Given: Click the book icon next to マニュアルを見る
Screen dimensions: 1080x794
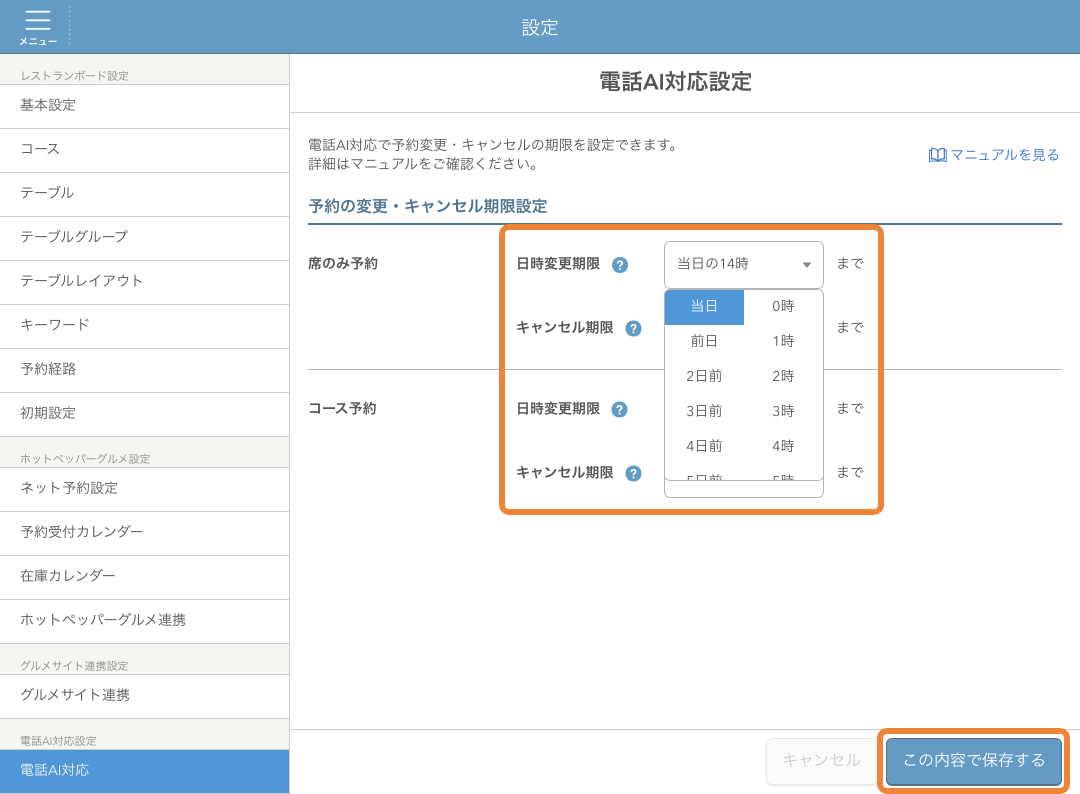Looking at the screenshot, I should click(x=937, y=155).
